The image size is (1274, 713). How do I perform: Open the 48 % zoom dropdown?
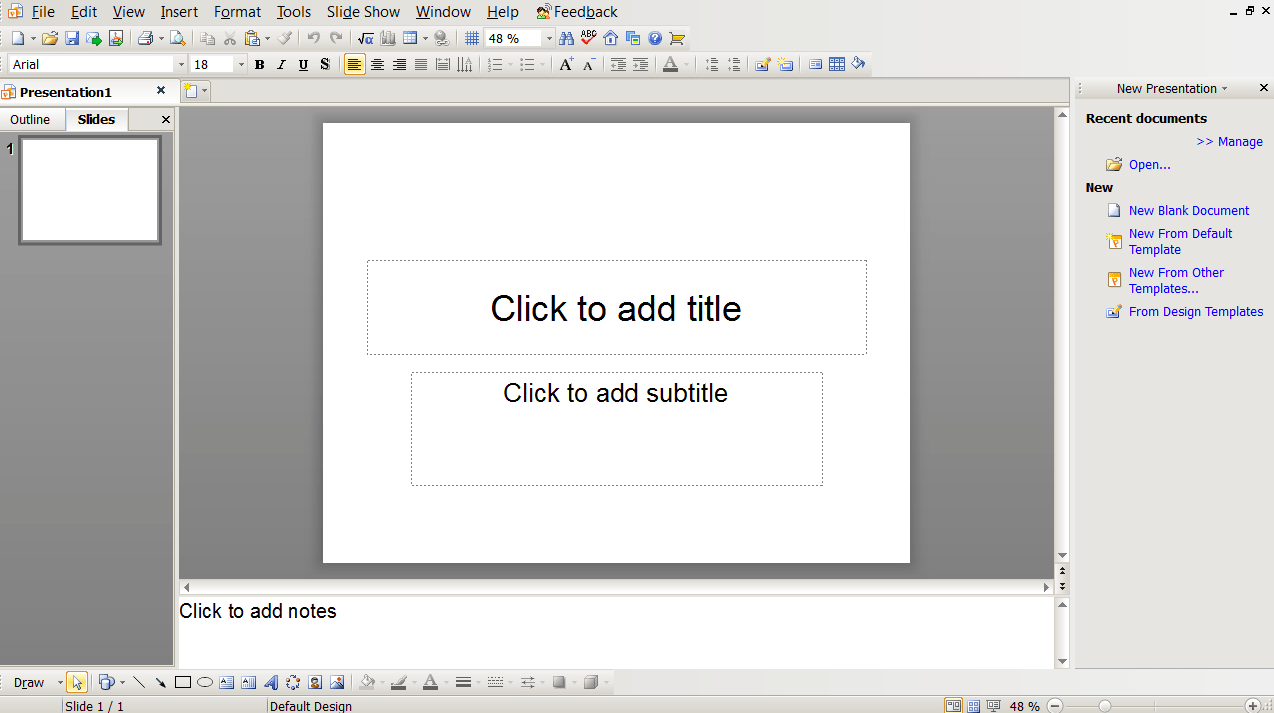[x=549, y=38]
